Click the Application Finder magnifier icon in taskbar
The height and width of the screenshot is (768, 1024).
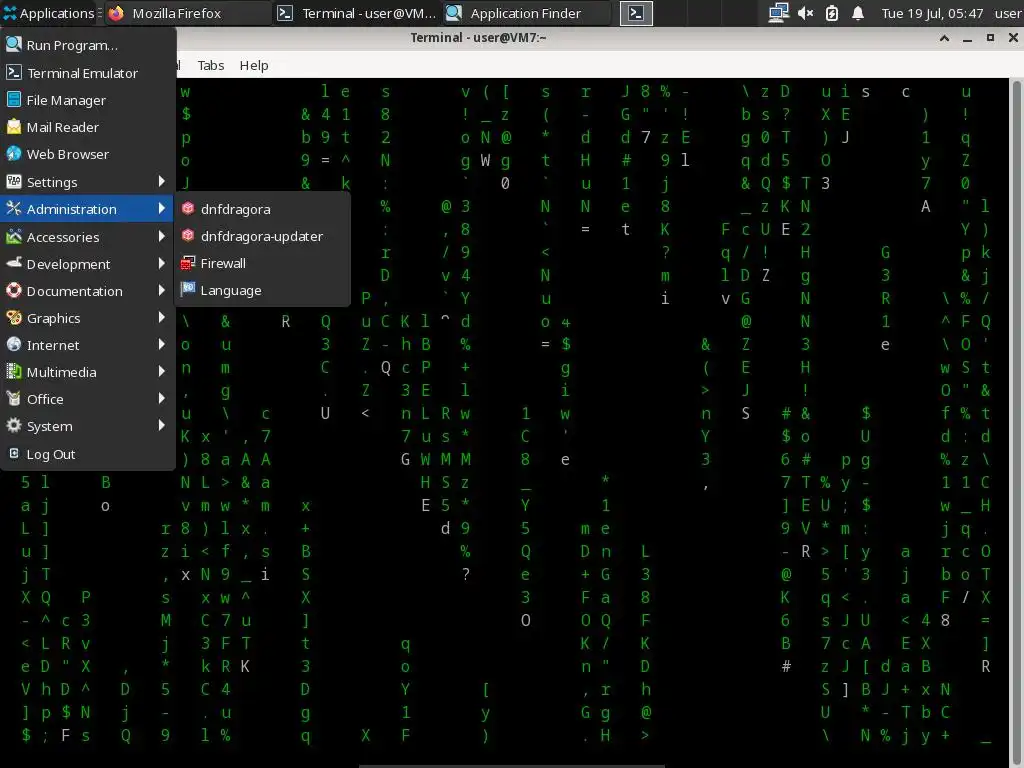[454, 13]
